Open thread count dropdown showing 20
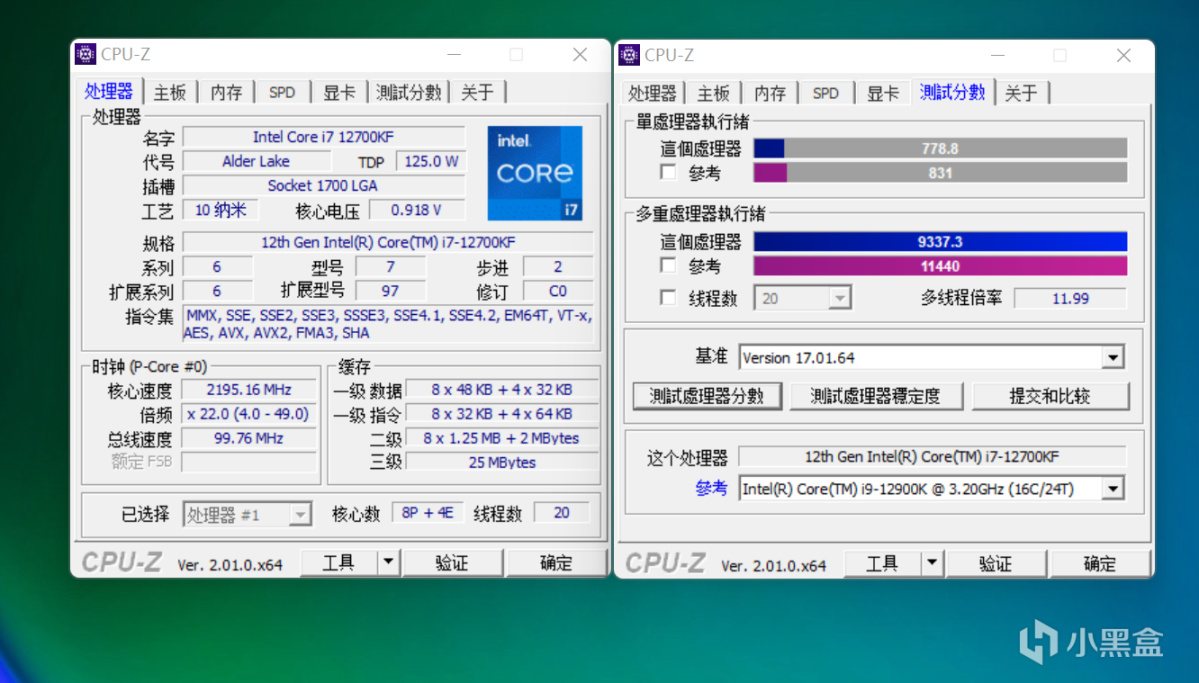This screenshot has width=1199, height=683. pyautogui.click(x=802, y=298)
